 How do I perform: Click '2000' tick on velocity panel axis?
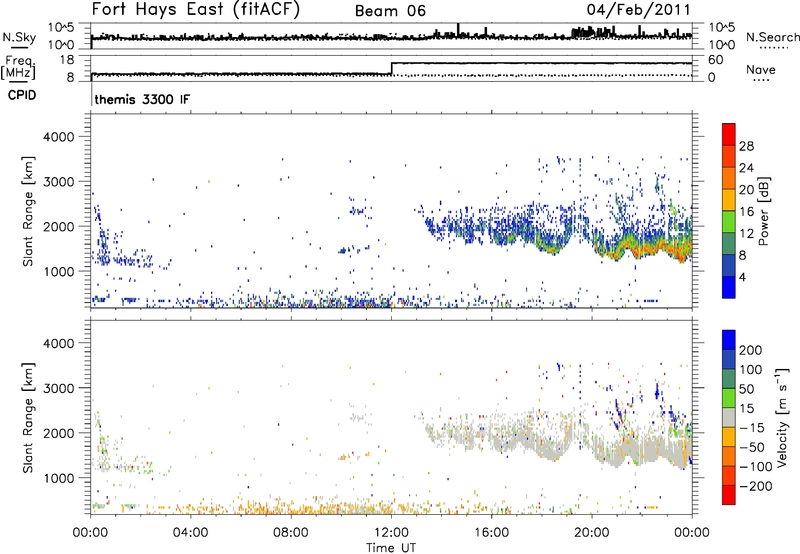pos(59,433)
